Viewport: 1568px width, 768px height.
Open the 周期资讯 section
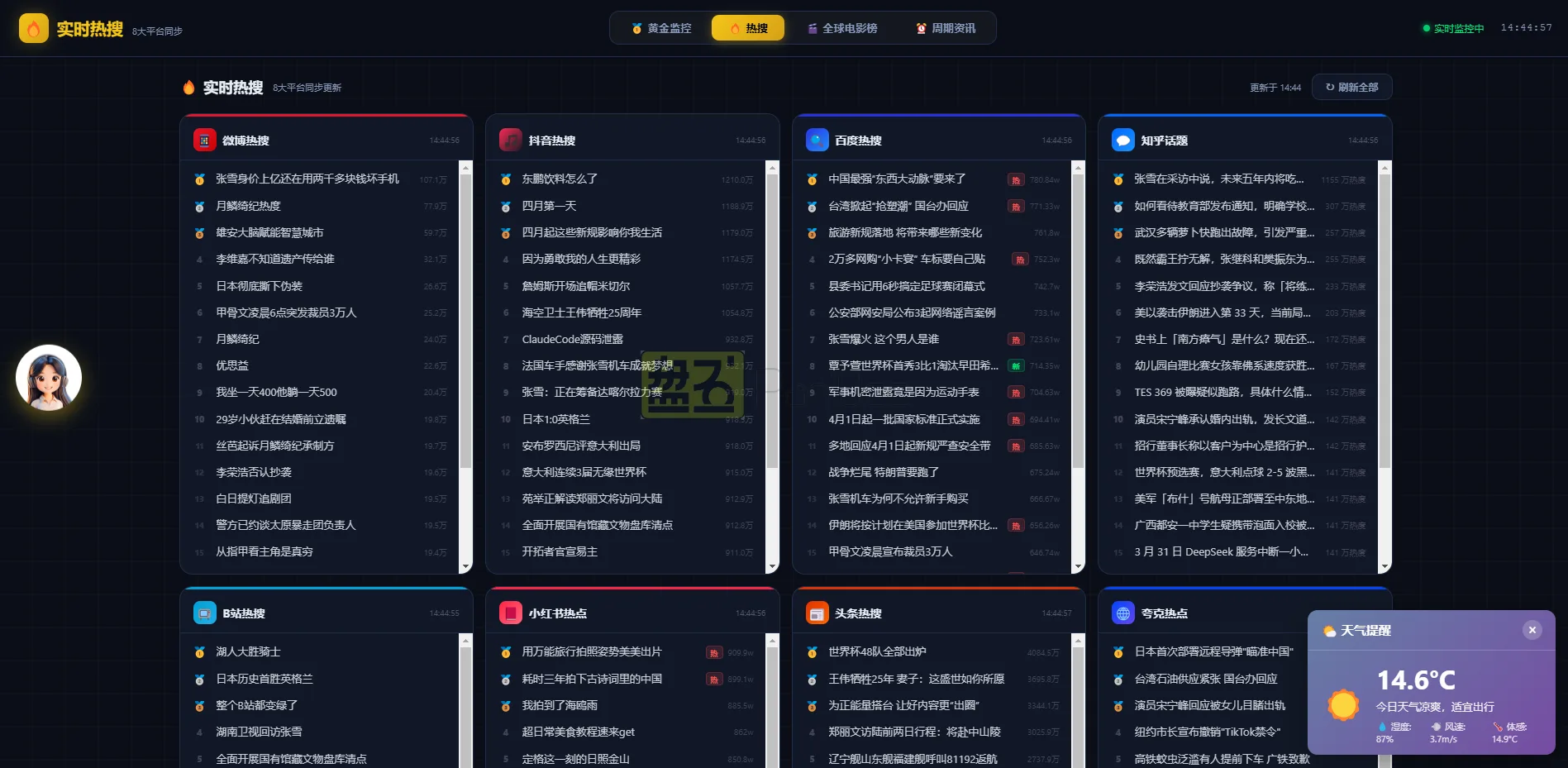[x=945, y=27]
